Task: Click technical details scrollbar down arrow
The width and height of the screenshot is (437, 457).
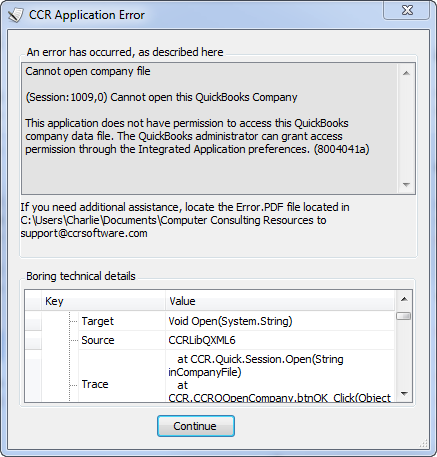Action: click(404, 394)
